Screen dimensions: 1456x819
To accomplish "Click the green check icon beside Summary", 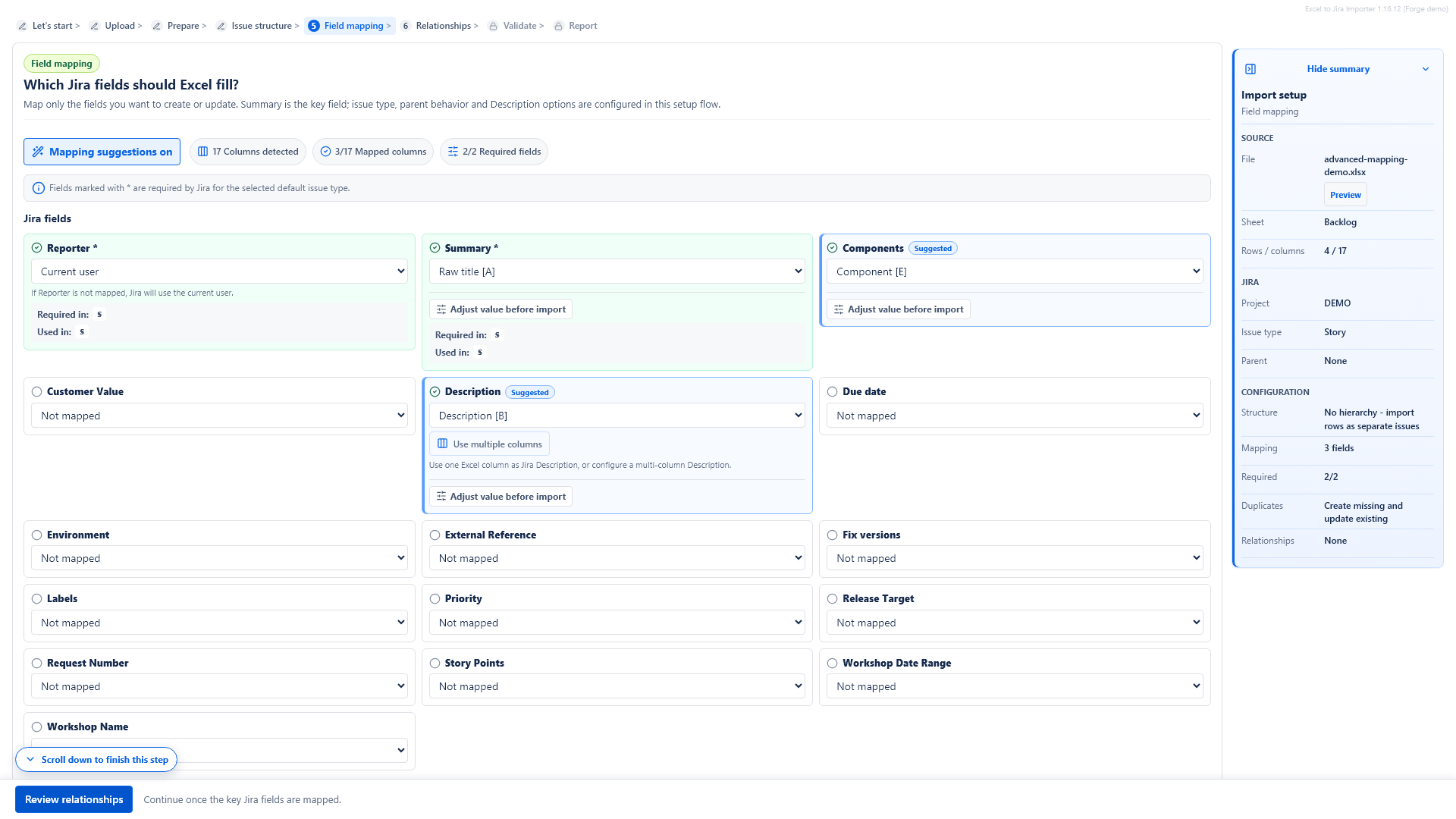I will coord(435,248).
